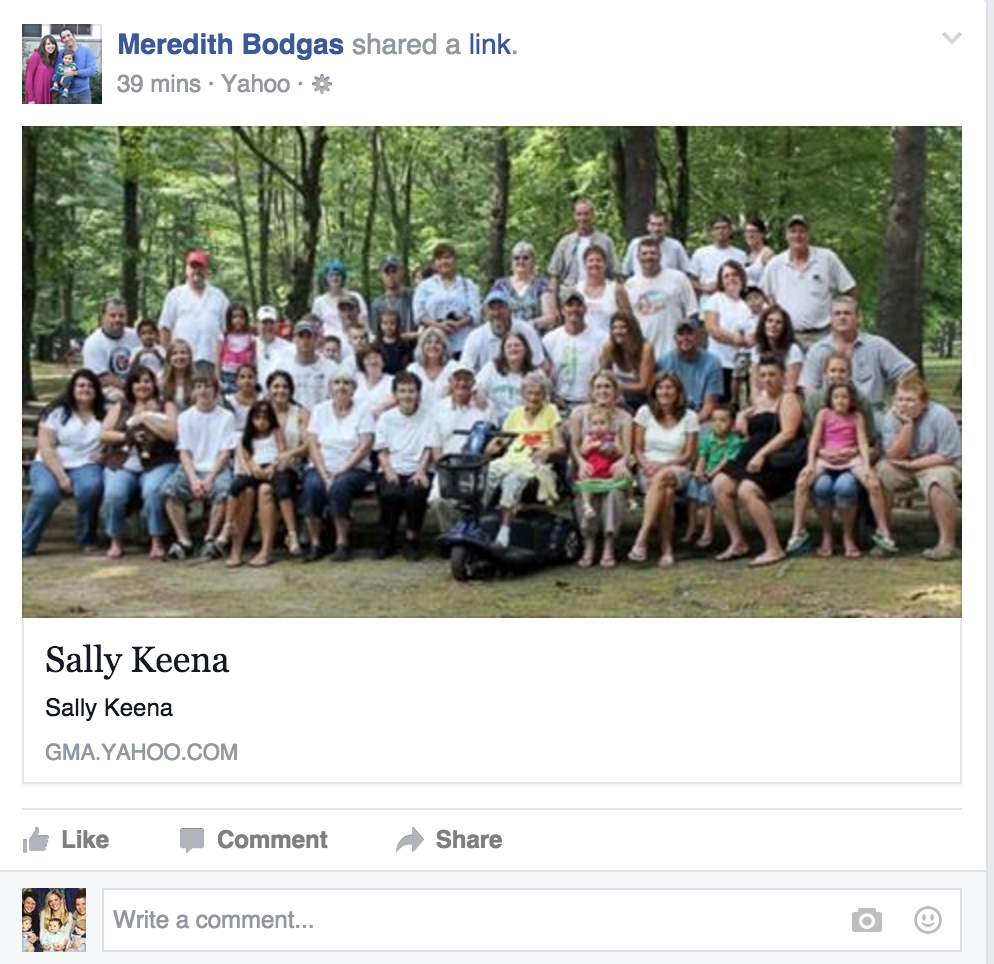
Task: Click the 39 mins timestamp
Action: [158, 84]
